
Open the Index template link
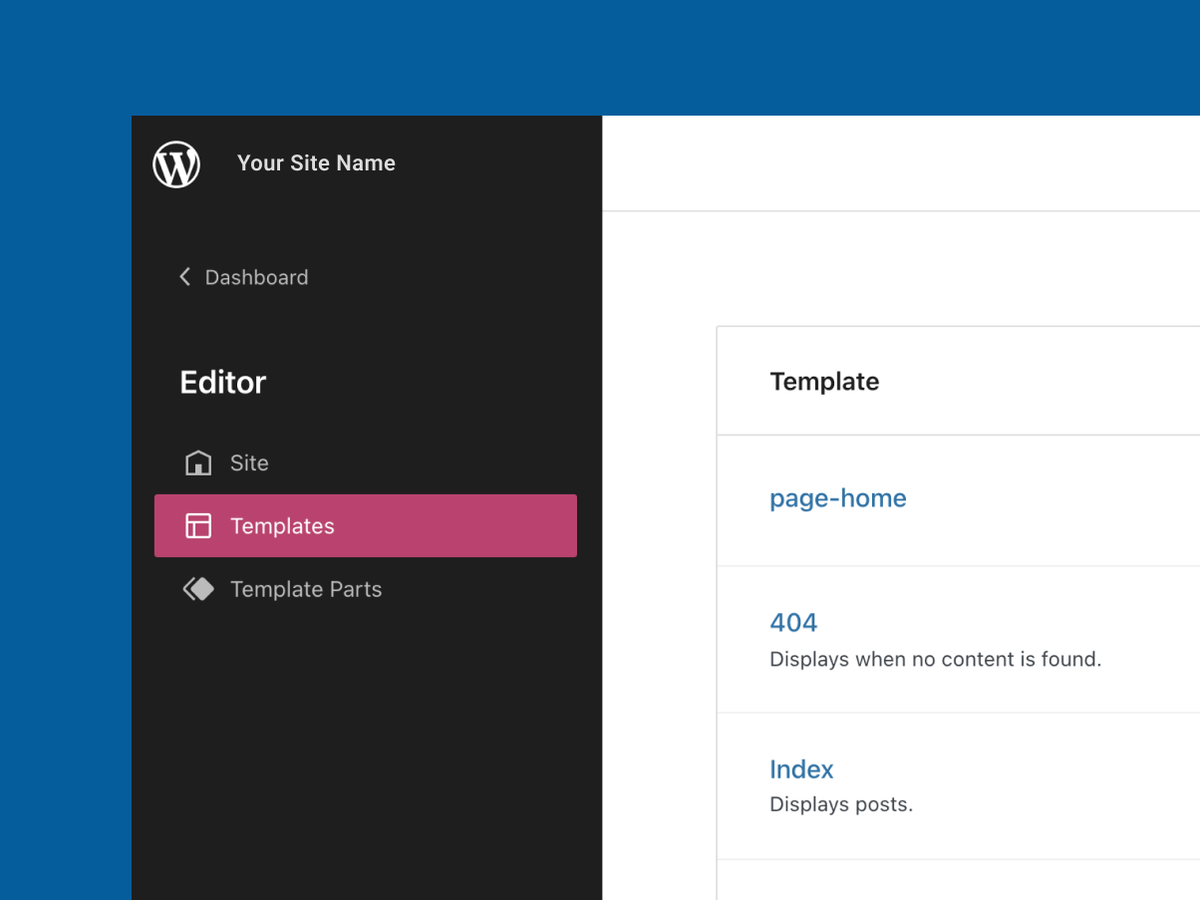(801, 769)
